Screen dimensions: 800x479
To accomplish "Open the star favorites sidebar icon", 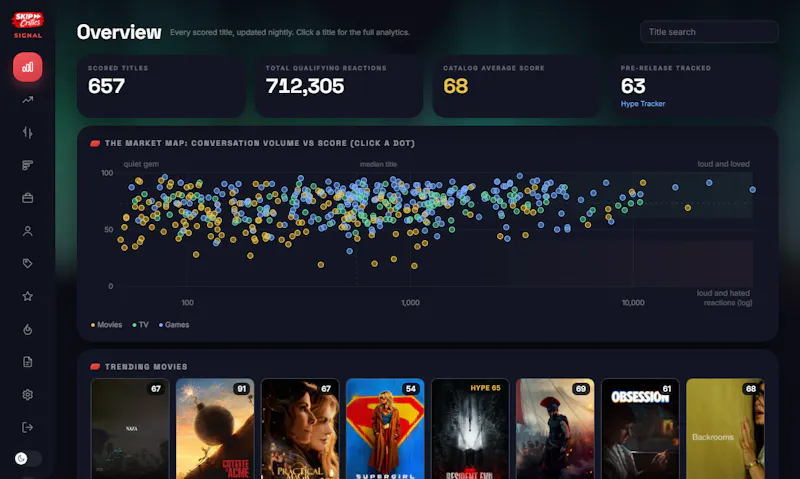I will (28, 296).
